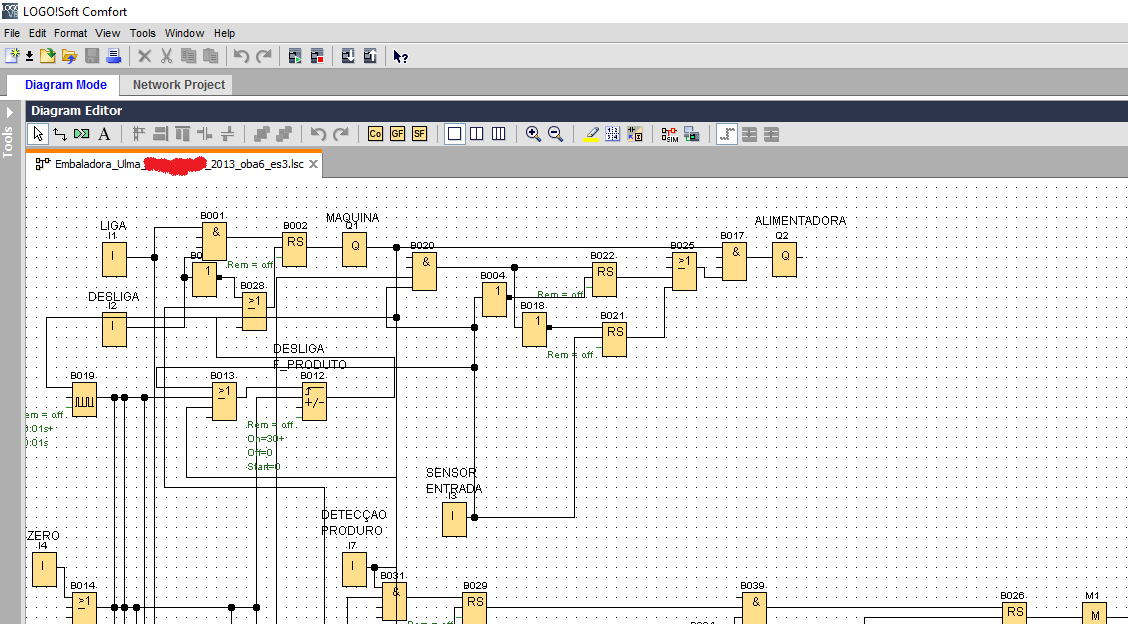The height and width of the screenshot is (624, 1128).
Task: Click the PC to LOGO download icon
Action: [x=347, y=56]
